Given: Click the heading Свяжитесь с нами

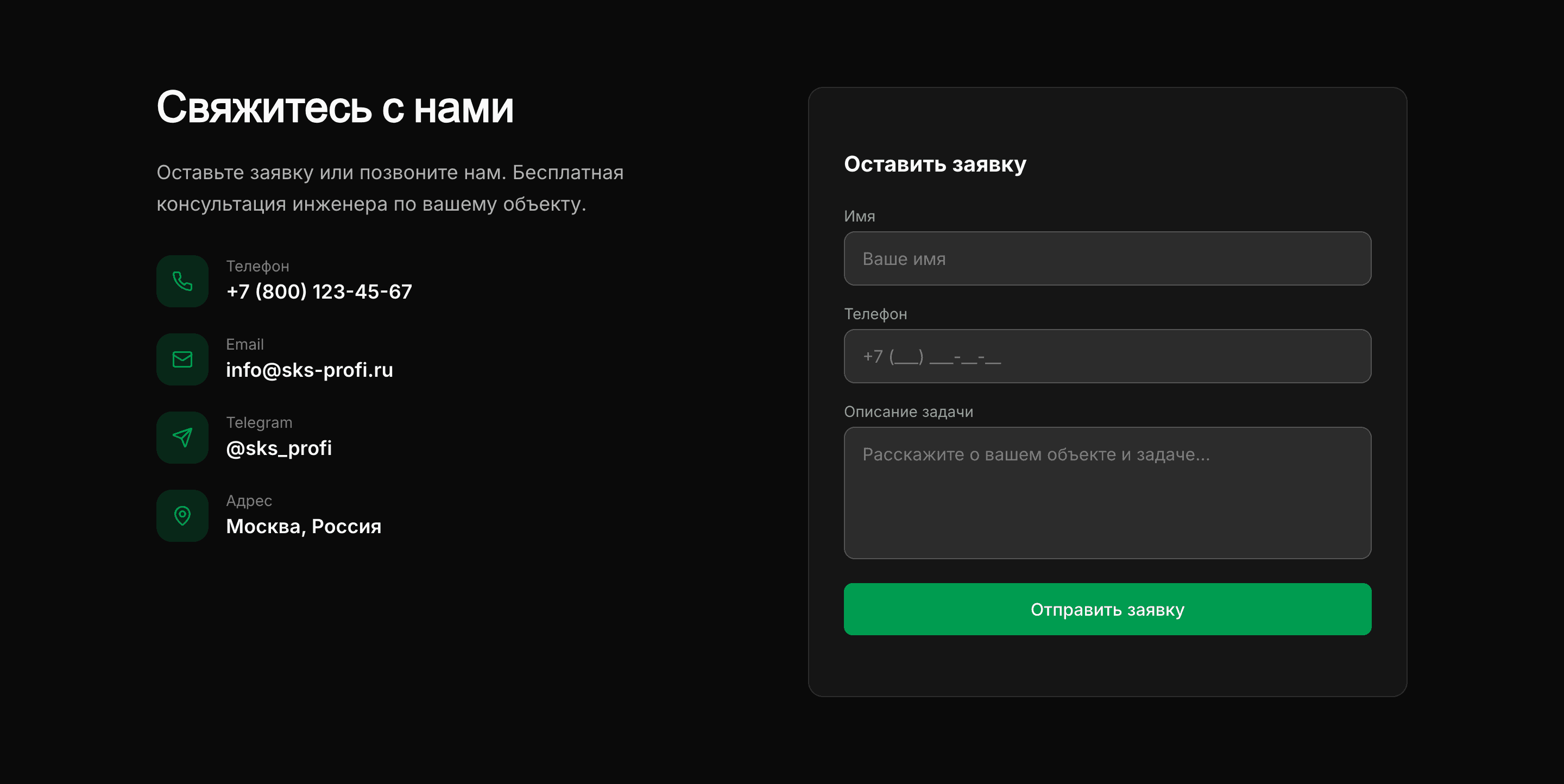Looking at the screenshot, I should (335, 108).
